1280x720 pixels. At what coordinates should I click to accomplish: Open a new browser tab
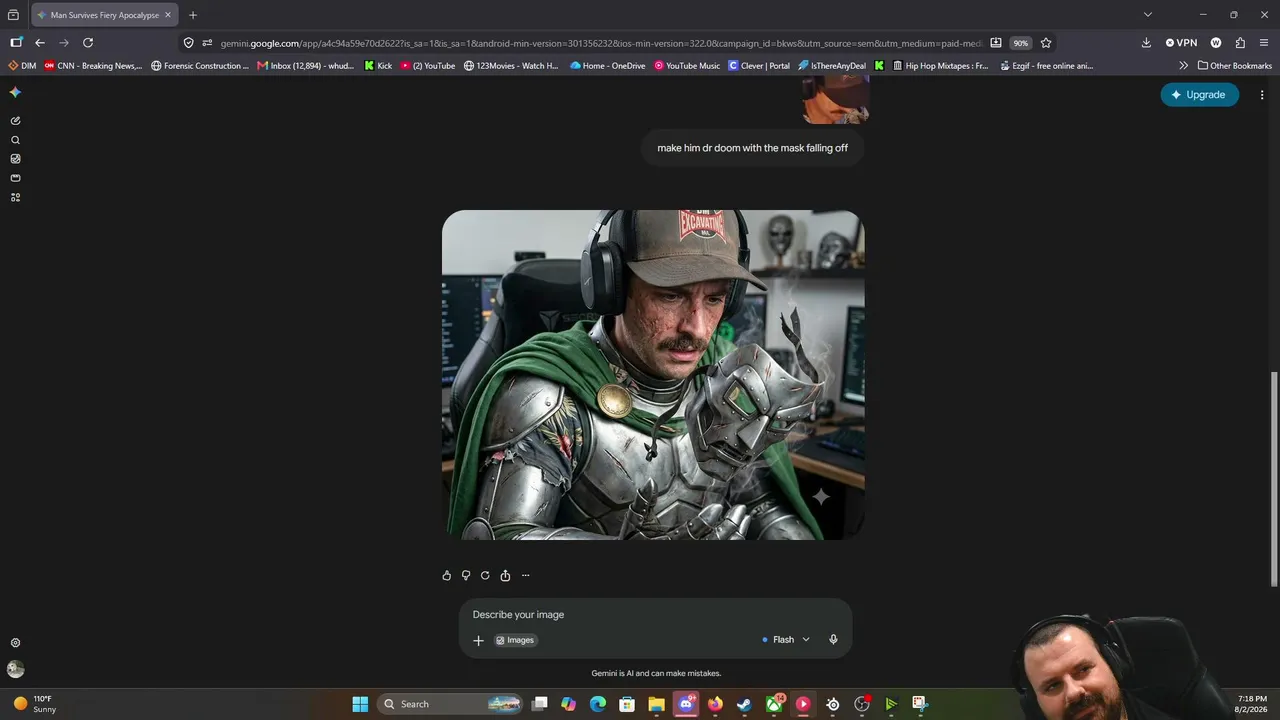pos(193,15)
